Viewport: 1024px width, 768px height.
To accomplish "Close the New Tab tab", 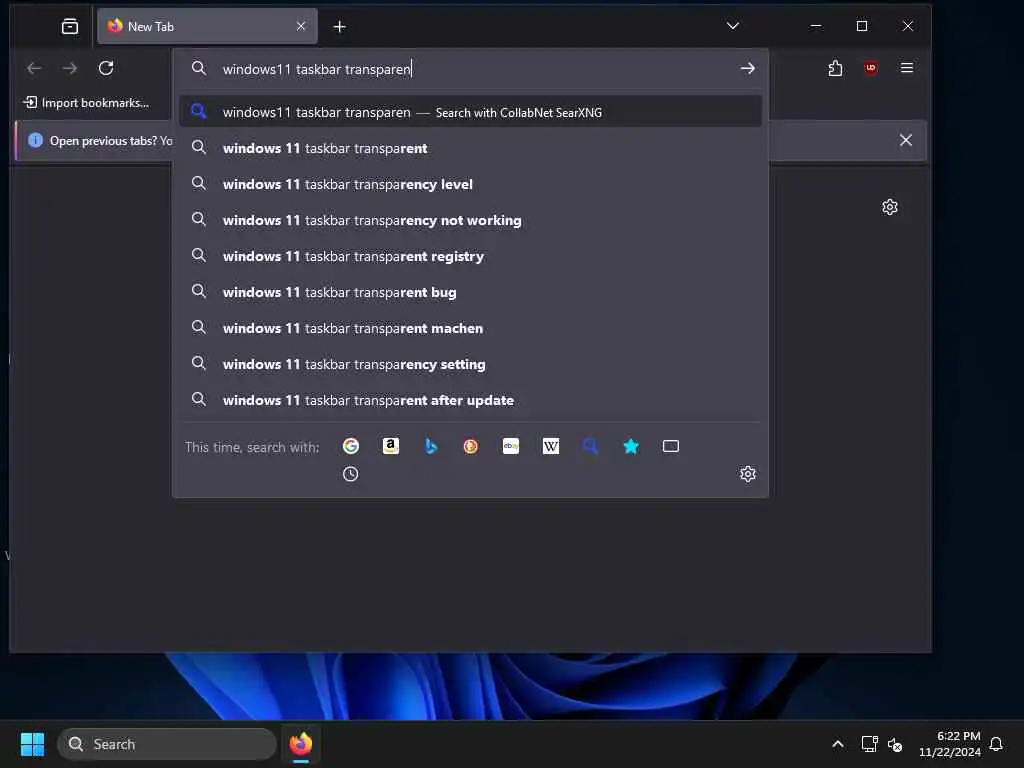I will (301, 26).
